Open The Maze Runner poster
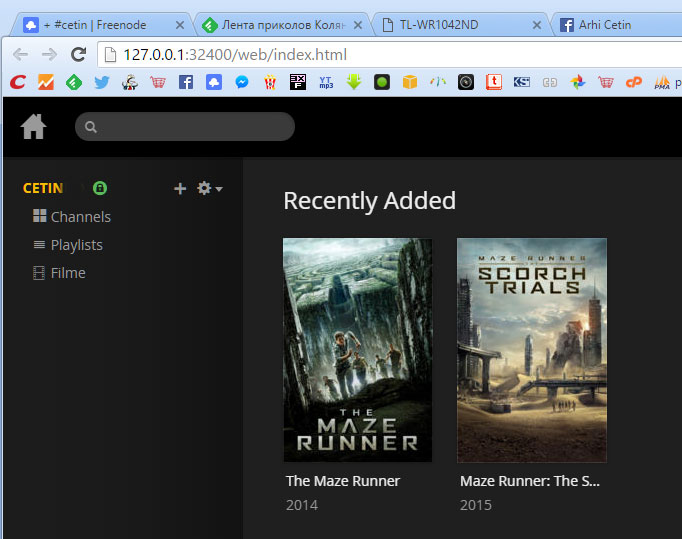This screenshot has width=682, height=539. (x=358, y=350)
